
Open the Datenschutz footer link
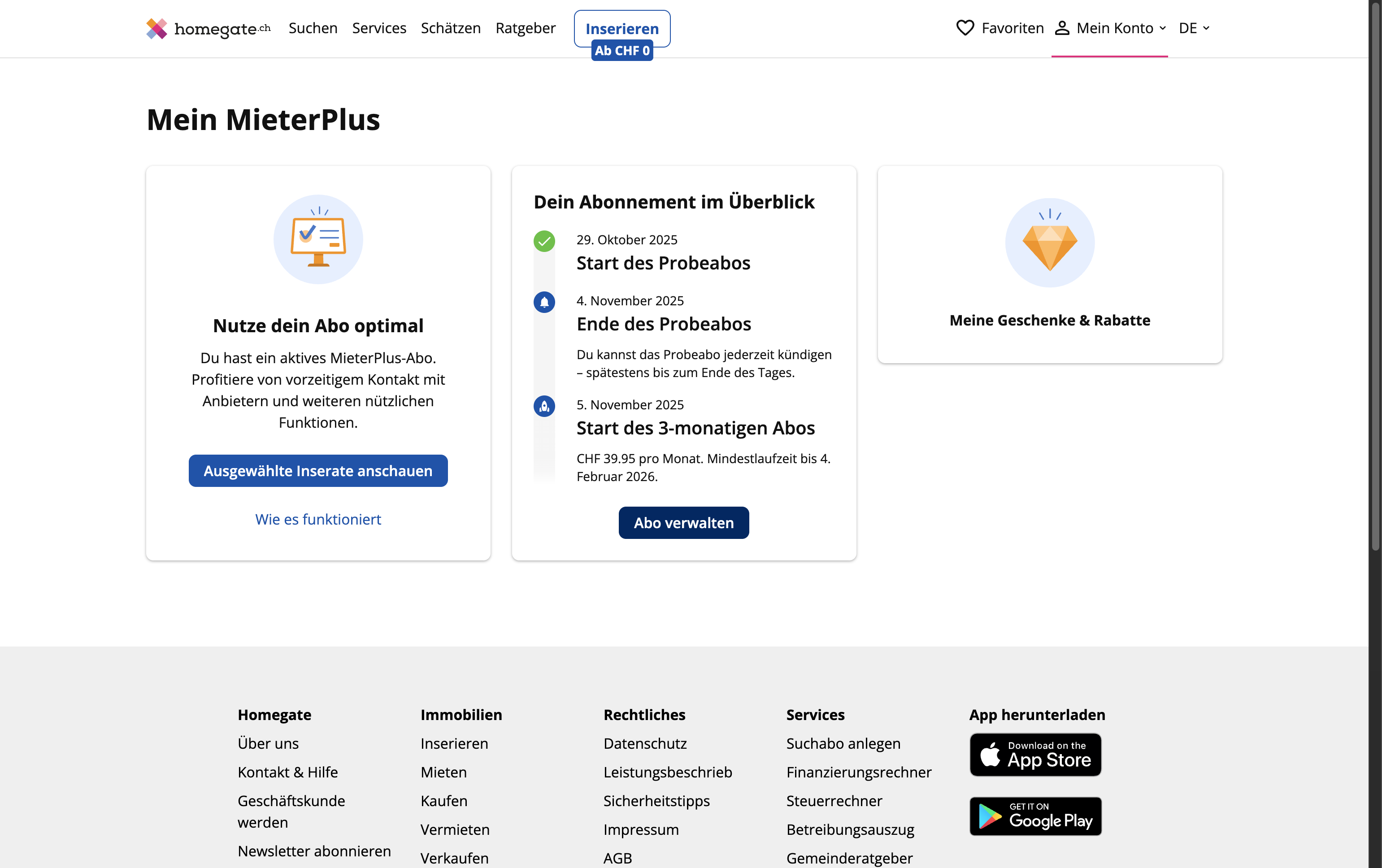645,743
